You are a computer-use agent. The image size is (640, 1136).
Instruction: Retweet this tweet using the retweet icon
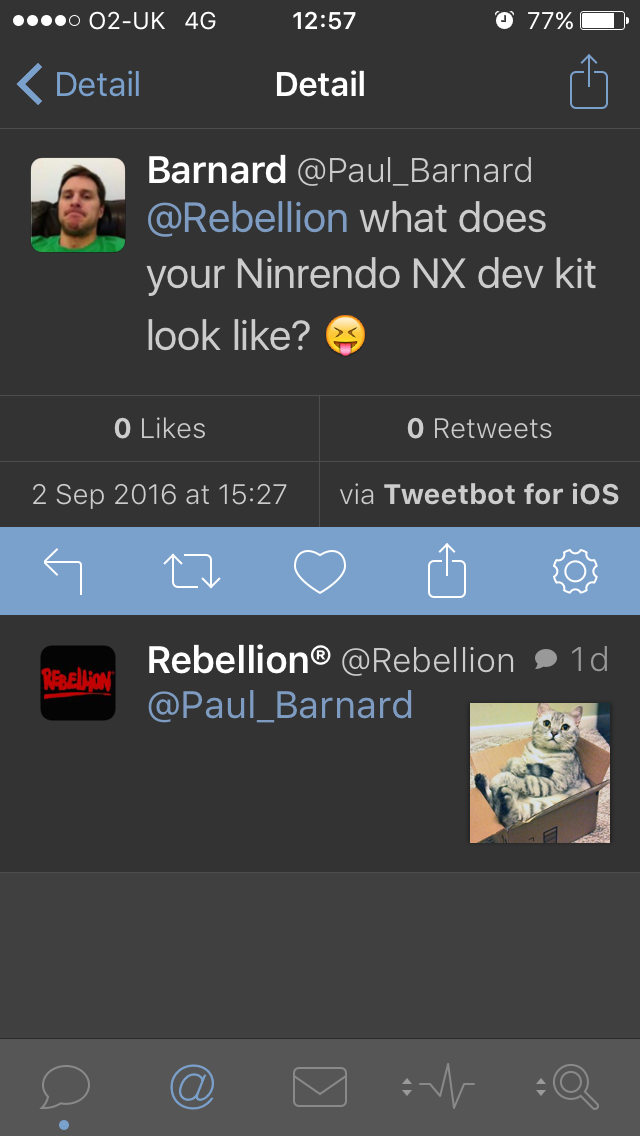[x=191, y=571]
